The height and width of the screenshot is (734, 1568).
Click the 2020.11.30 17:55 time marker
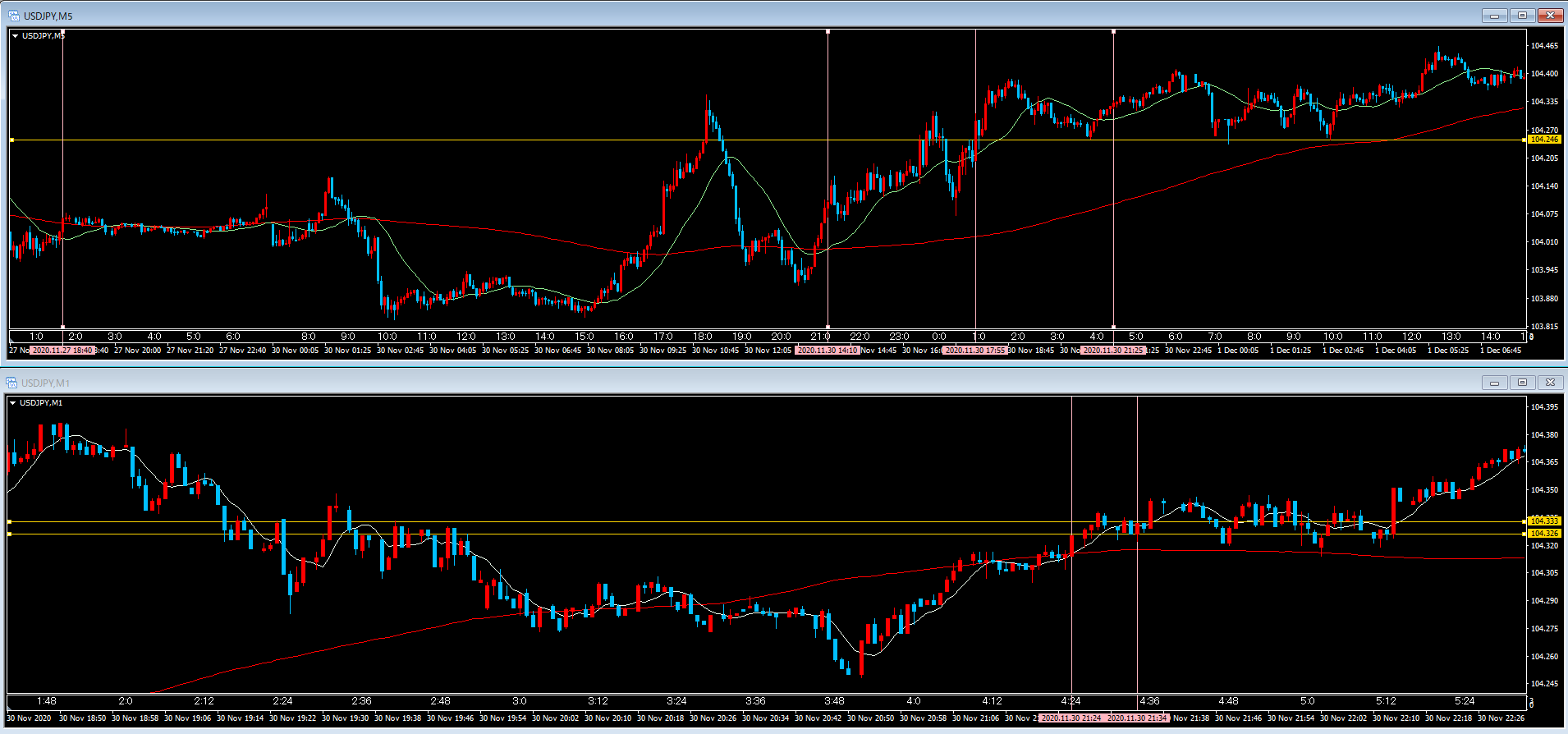974,351
